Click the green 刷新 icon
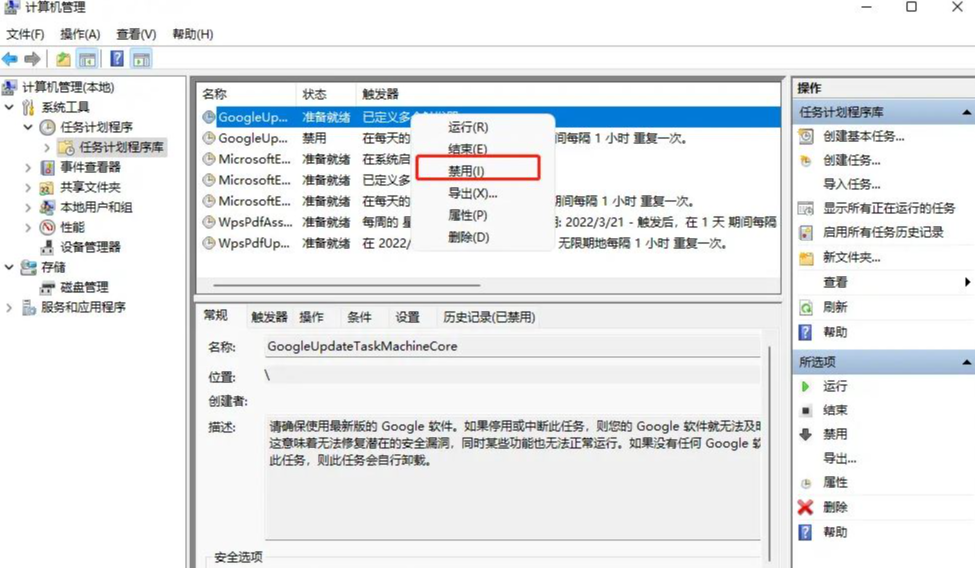Image resolution: width=975 pixels, height=568 pixels. (x=806, y=307)
